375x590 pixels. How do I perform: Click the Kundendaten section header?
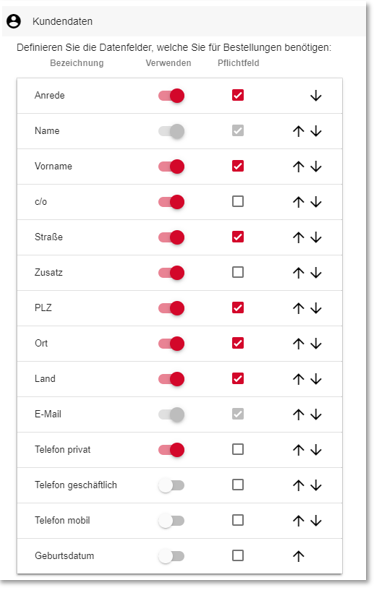(x=184, y=21)
